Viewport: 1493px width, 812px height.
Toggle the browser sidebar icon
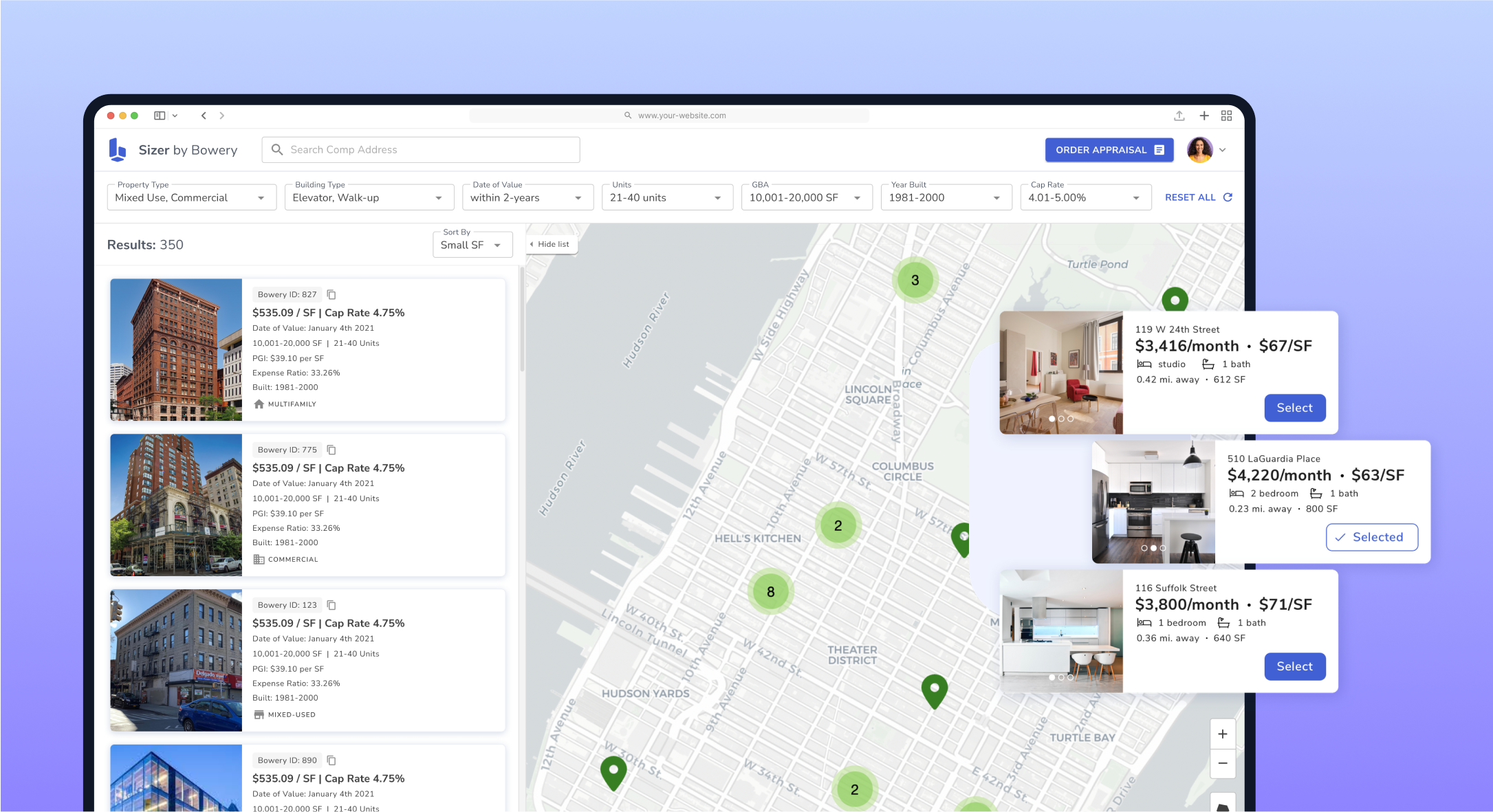160,116
